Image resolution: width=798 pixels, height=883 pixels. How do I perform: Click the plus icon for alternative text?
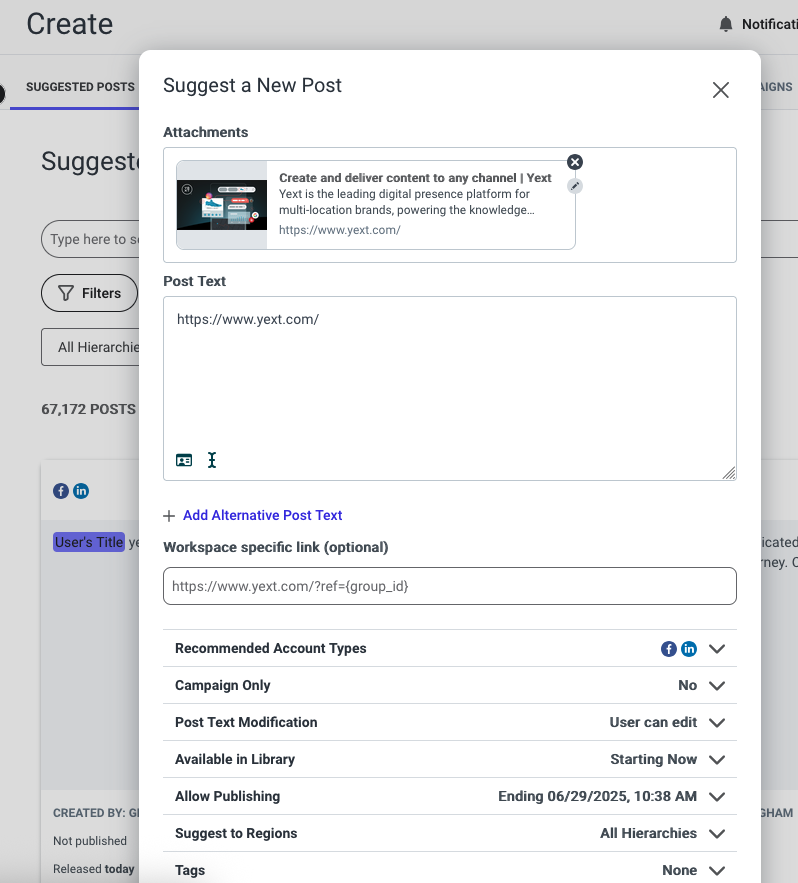169,516
